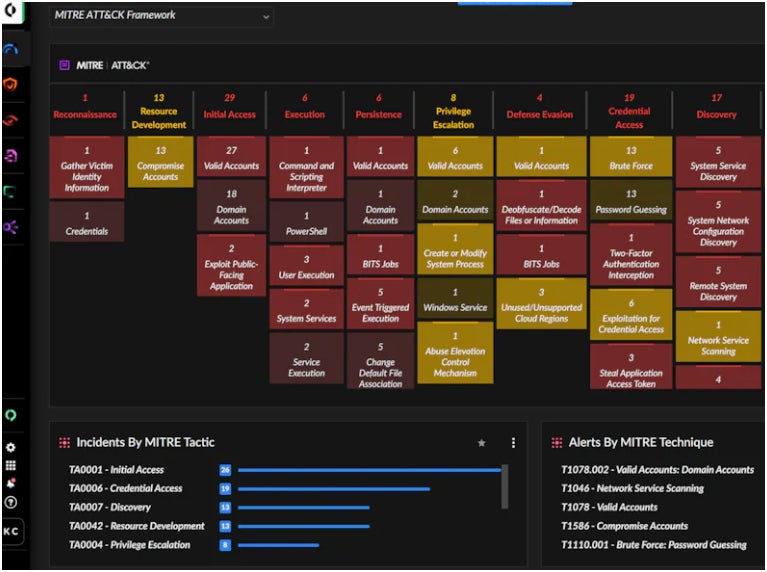Viewport: 767px width, 572px height.
Task: Click the KC user avatar
Action: (x=11, y=531)
